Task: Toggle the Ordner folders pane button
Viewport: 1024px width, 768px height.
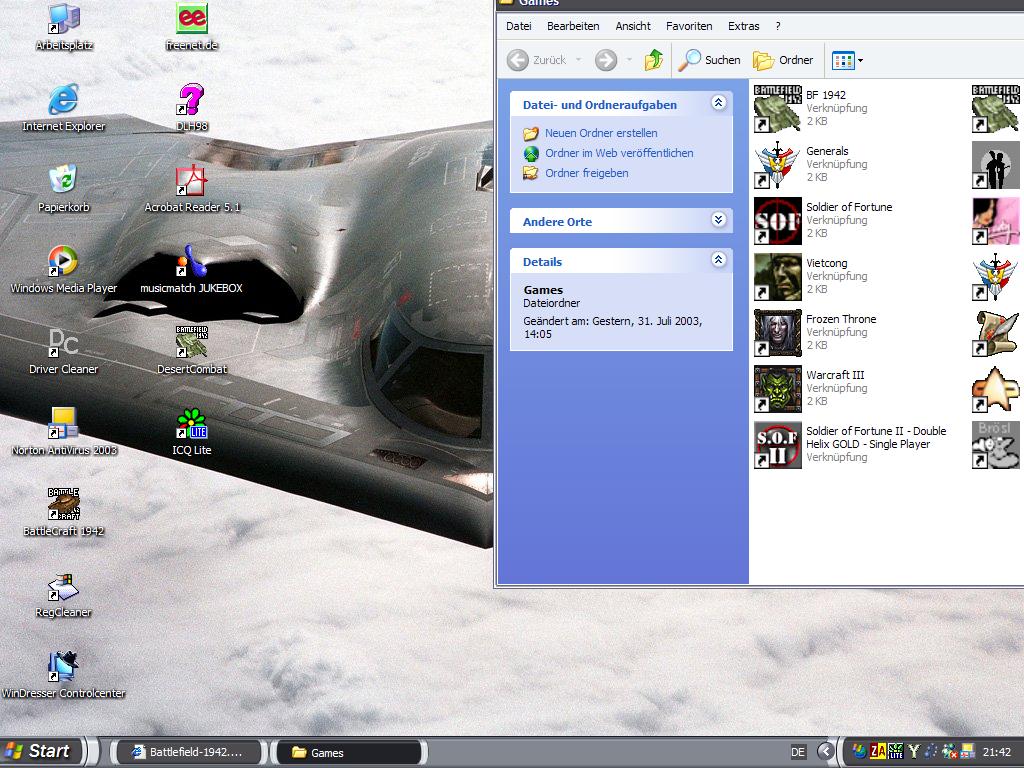Action: pos(783,60)
